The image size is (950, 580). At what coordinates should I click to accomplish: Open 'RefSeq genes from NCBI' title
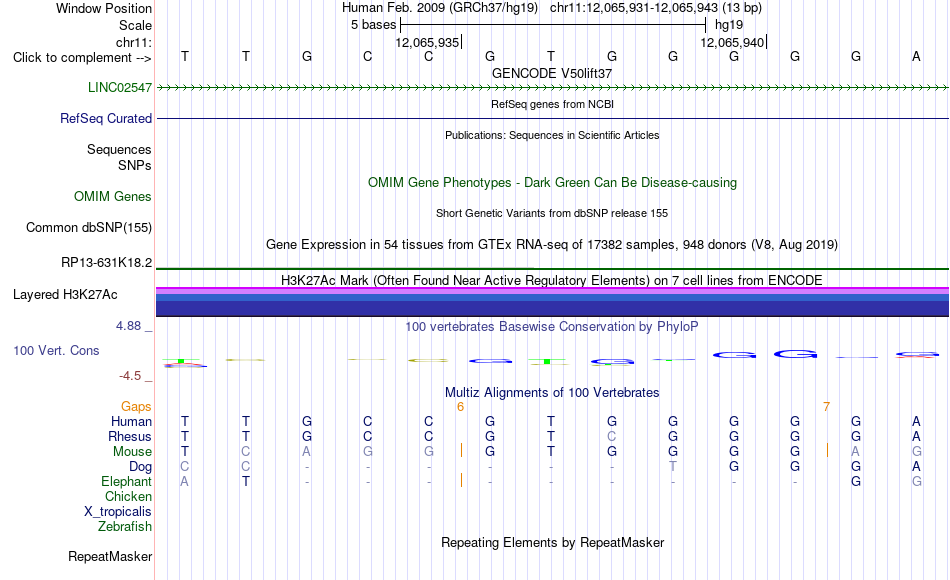(553, 104)
